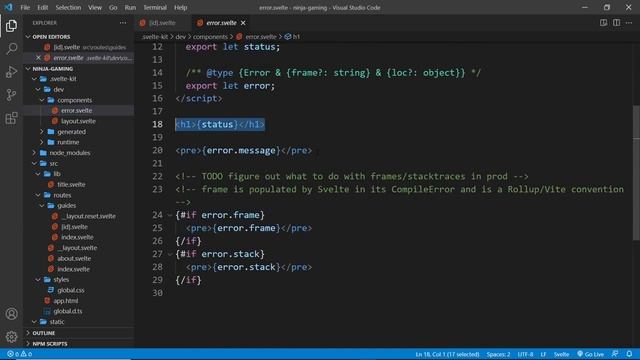Change the Spaces: 2 indentation setting
Image resolution: width=640 pixels, height=360 pixels.
pos(498,354)
